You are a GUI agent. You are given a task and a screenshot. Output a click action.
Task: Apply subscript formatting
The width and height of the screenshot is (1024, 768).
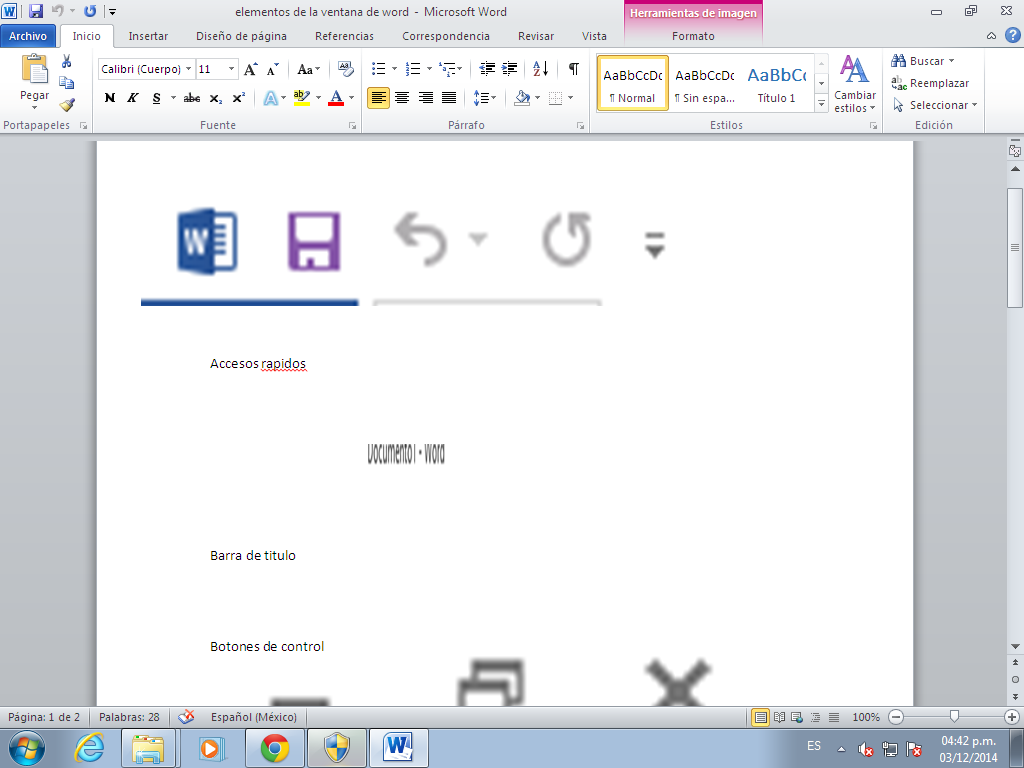click(x=215, y=97)
